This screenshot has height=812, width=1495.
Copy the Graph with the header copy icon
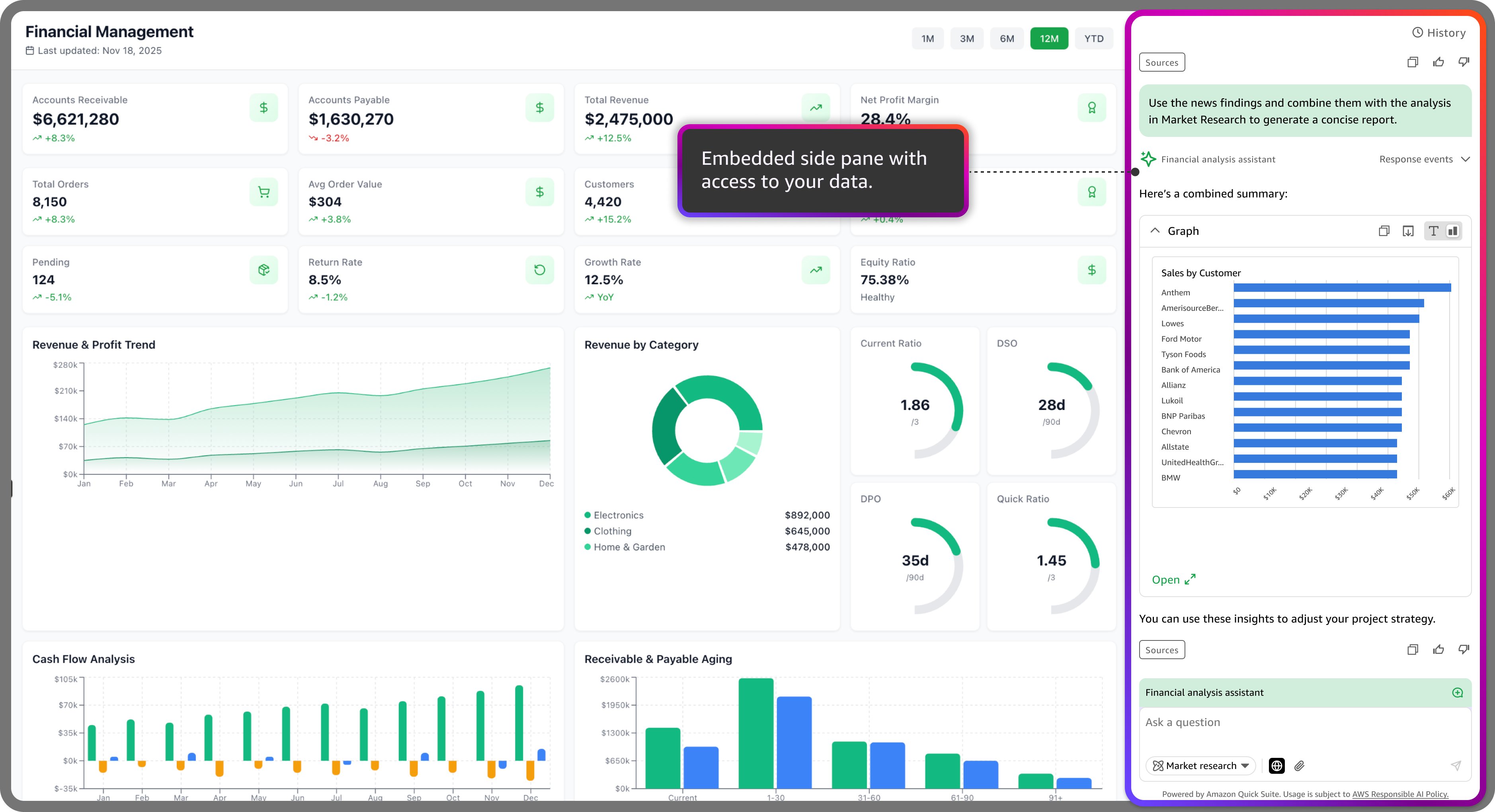click(1384, 231)
